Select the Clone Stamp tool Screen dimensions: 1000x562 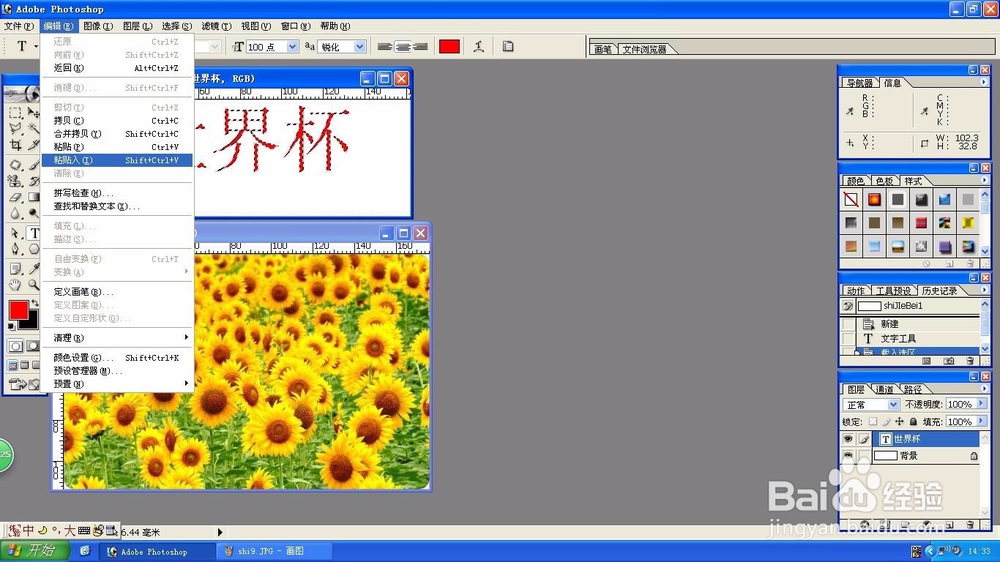point(15,182)
